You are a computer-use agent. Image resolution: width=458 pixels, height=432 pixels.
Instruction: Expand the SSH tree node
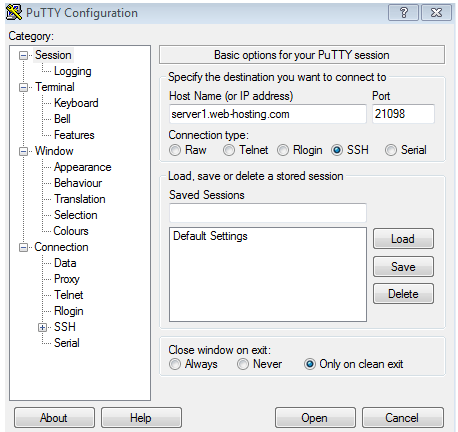42,327
